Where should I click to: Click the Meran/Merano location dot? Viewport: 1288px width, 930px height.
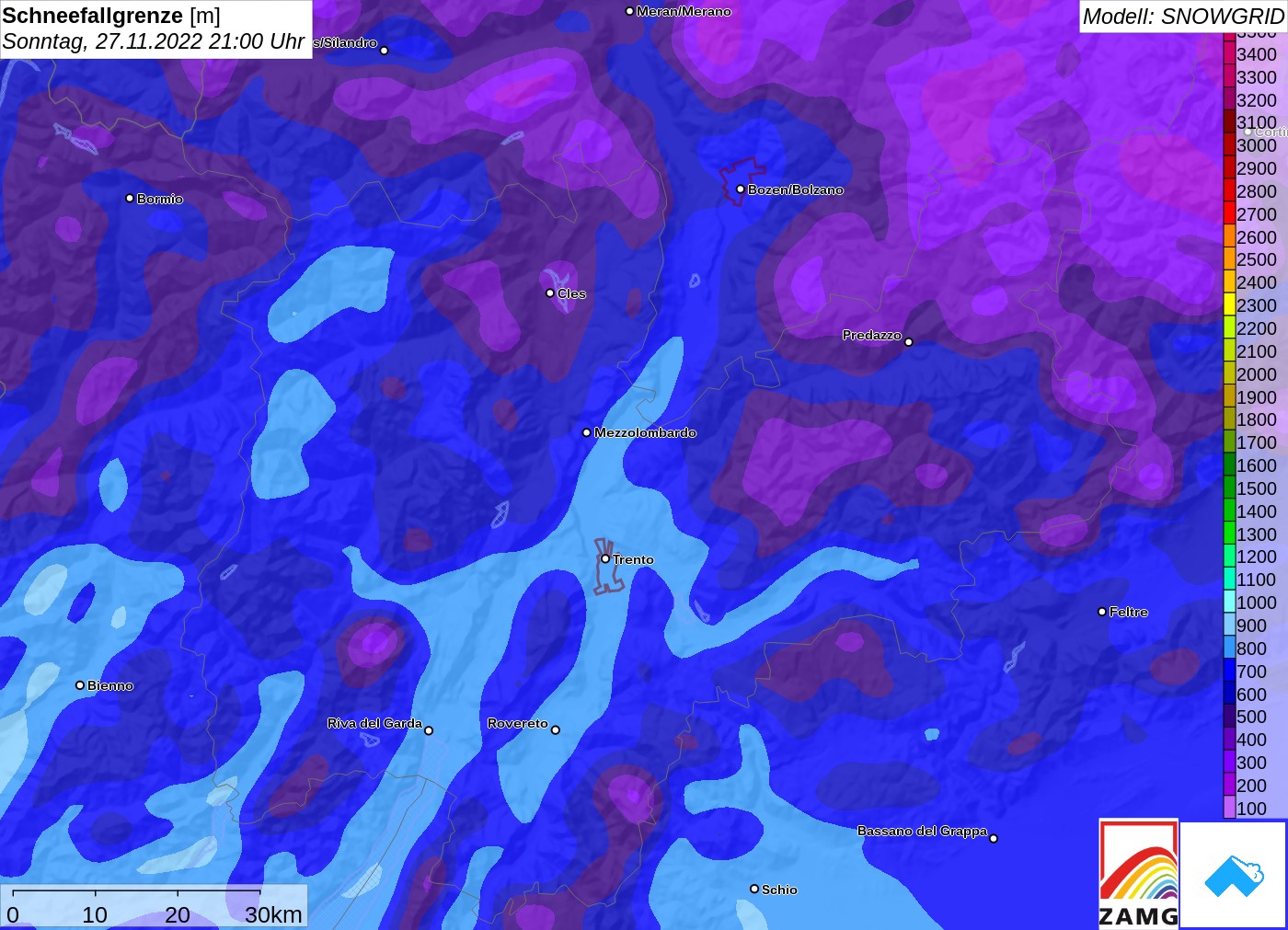(x=629, y=11)
